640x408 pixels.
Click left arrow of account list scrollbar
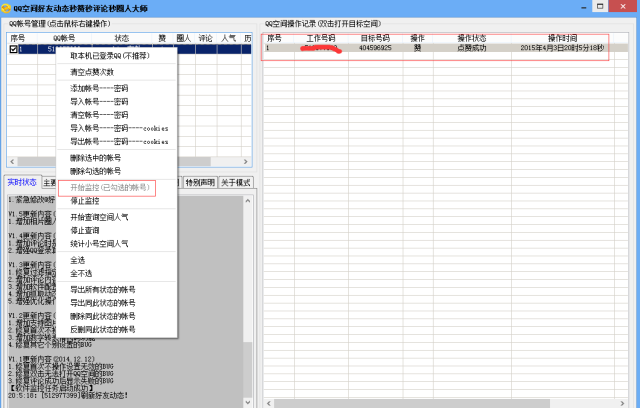[x=12, y=162]
